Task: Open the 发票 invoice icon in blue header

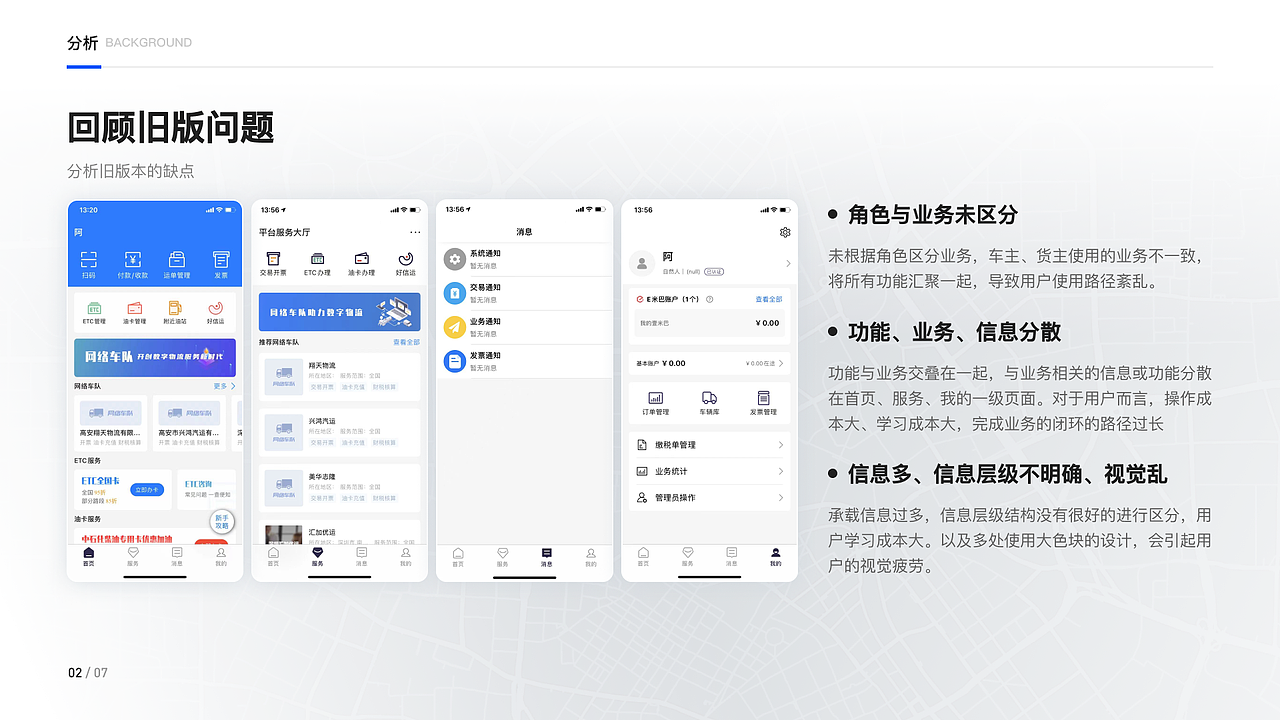Action: pyautogui.click(x=220, y=264)
